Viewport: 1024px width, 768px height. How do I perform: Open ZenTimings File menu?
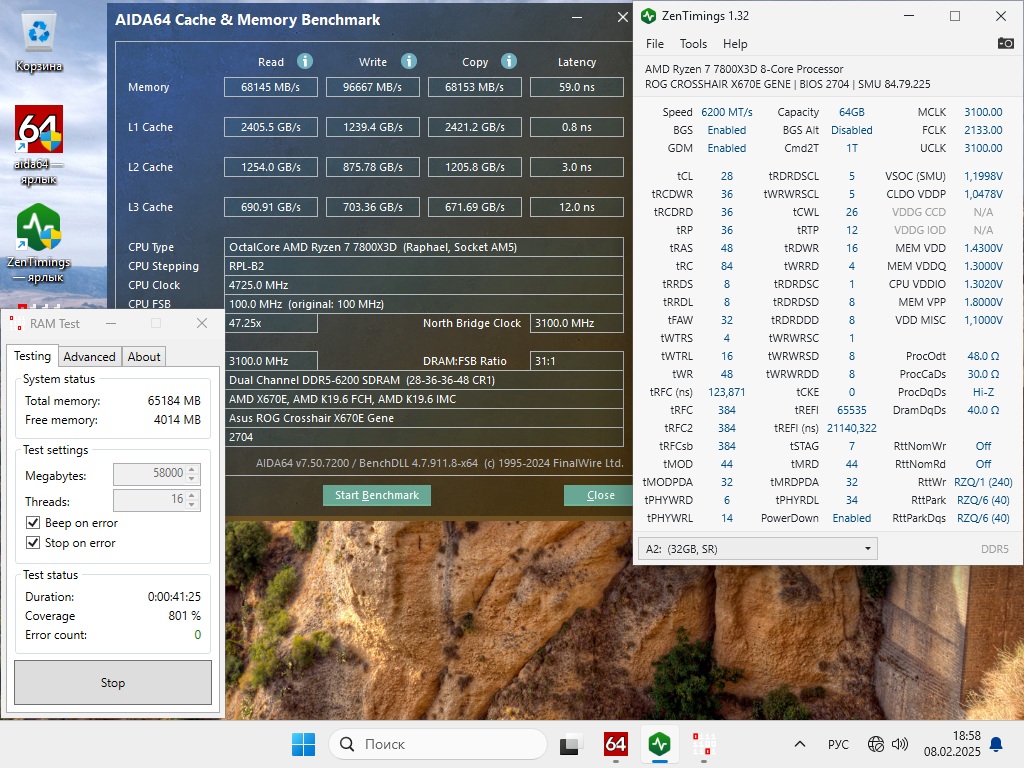(x=654, y=44)
